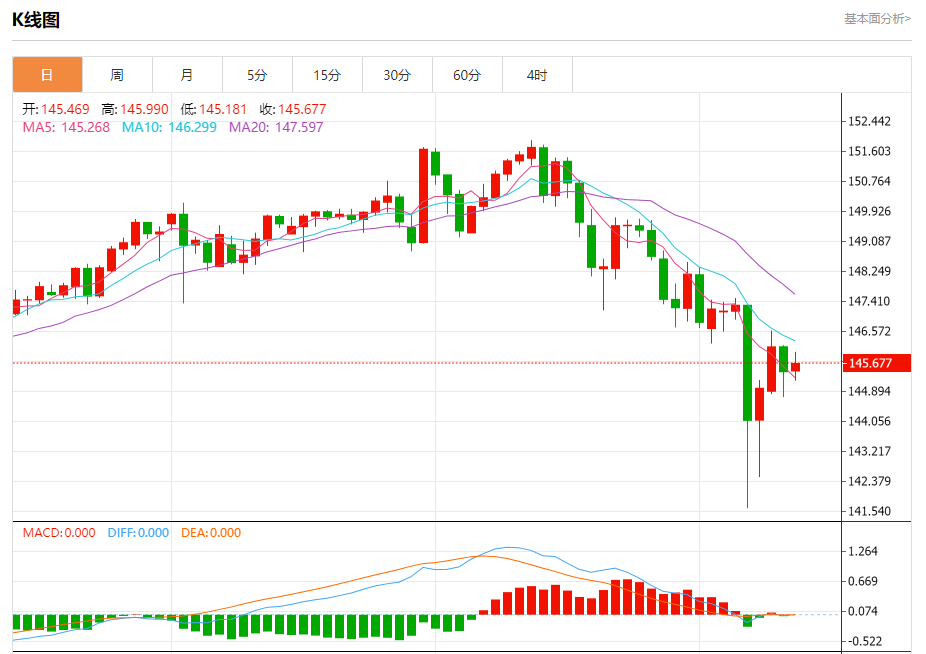
Task: Click the -0.522 MACD axis label
Action: [863, 641]
